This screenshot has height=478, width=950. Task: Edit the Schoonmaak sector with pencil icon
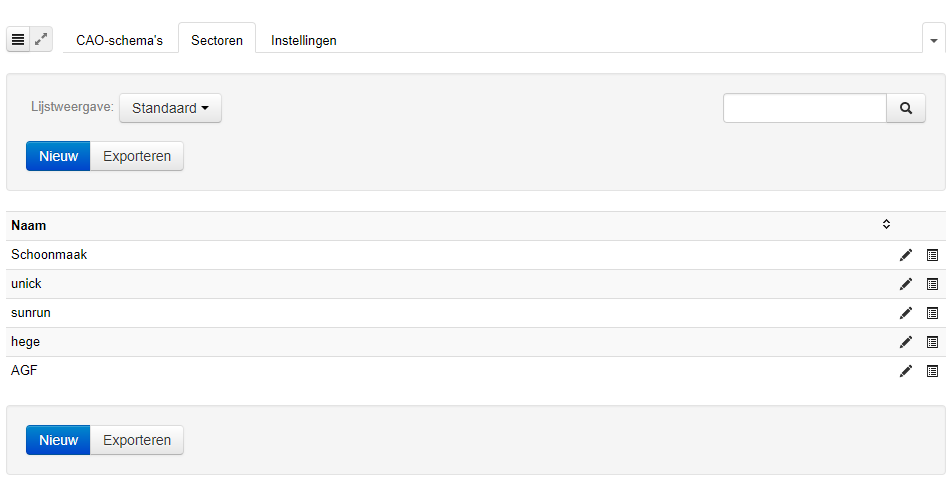(x=906, y=255)
